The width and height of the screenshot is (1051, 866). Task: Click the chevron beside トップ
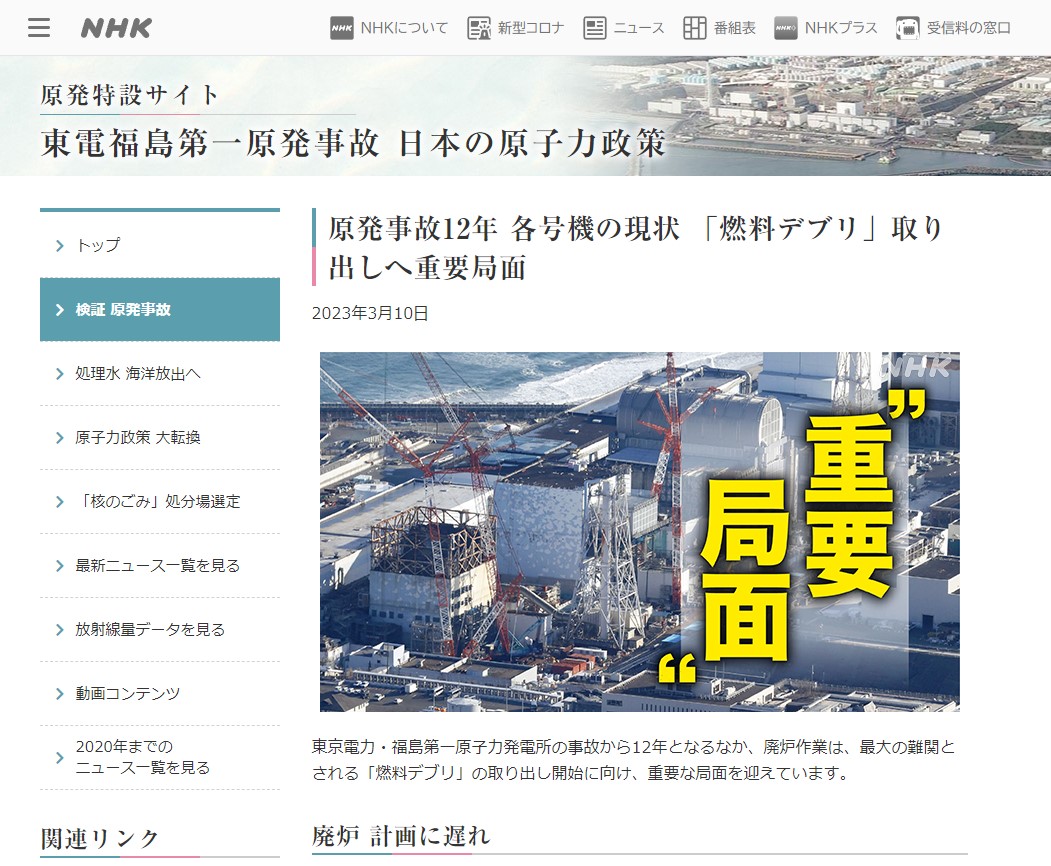(x=60, y=246)
